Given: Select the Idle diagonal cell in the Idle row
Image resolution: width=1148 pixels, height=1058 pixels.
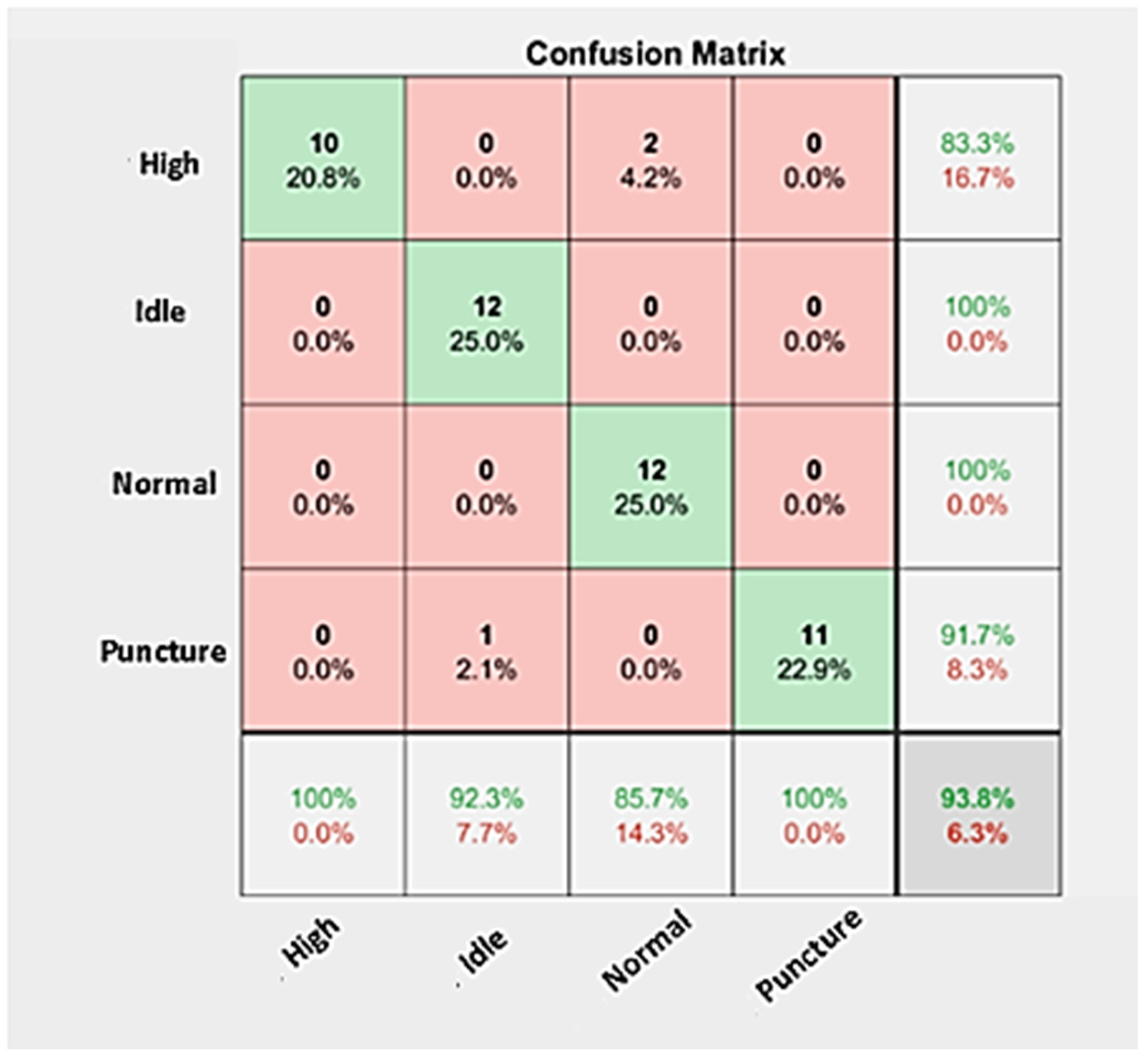Looking at the screenshot, I should [487, 323].
